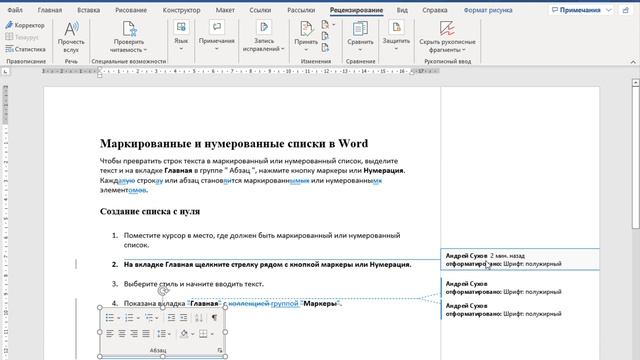Click the tracked word 'элементомов'

click(123, 190)
